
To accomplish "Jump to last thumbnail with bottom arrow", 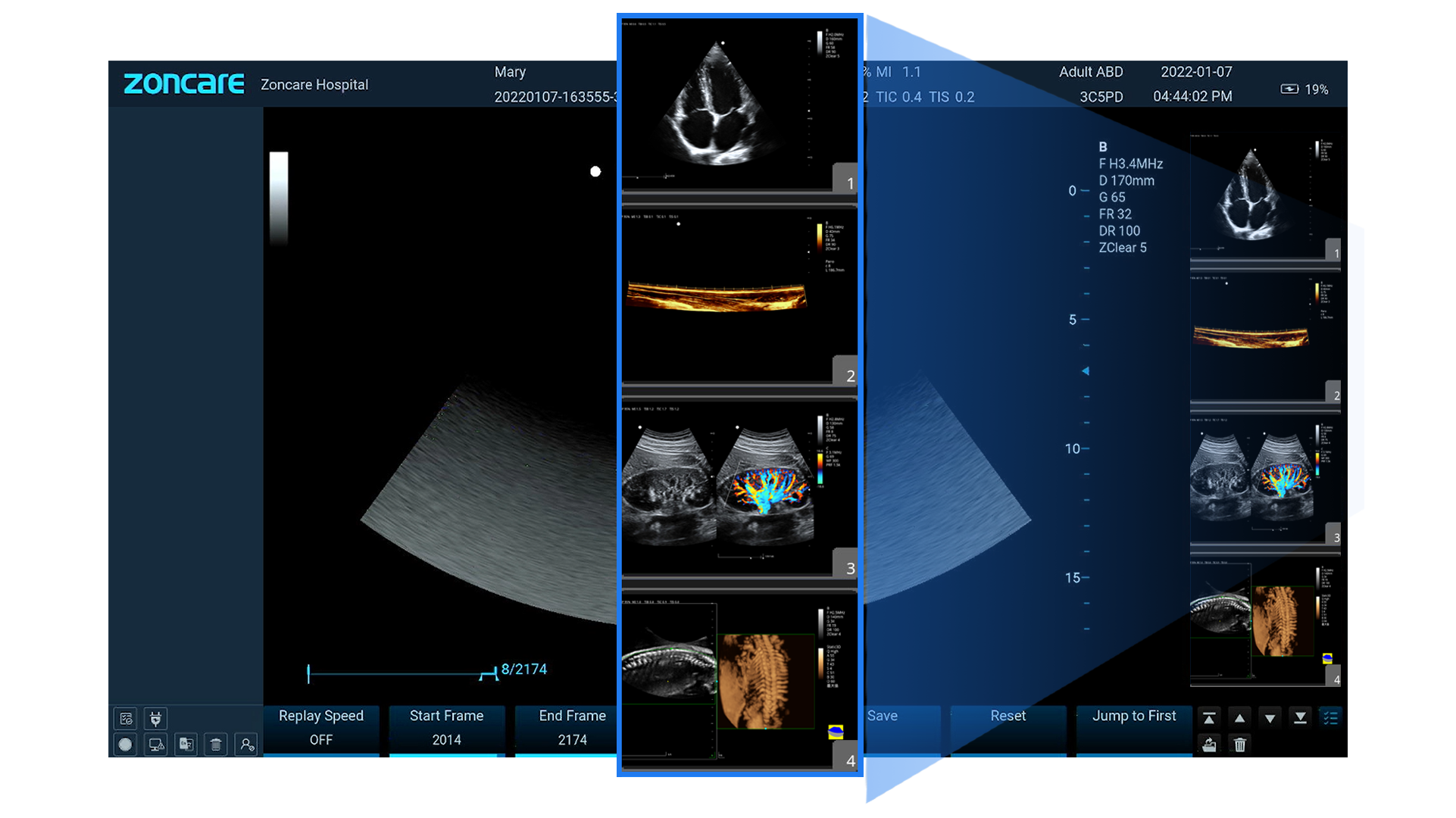I will (x=1300, y=717).
